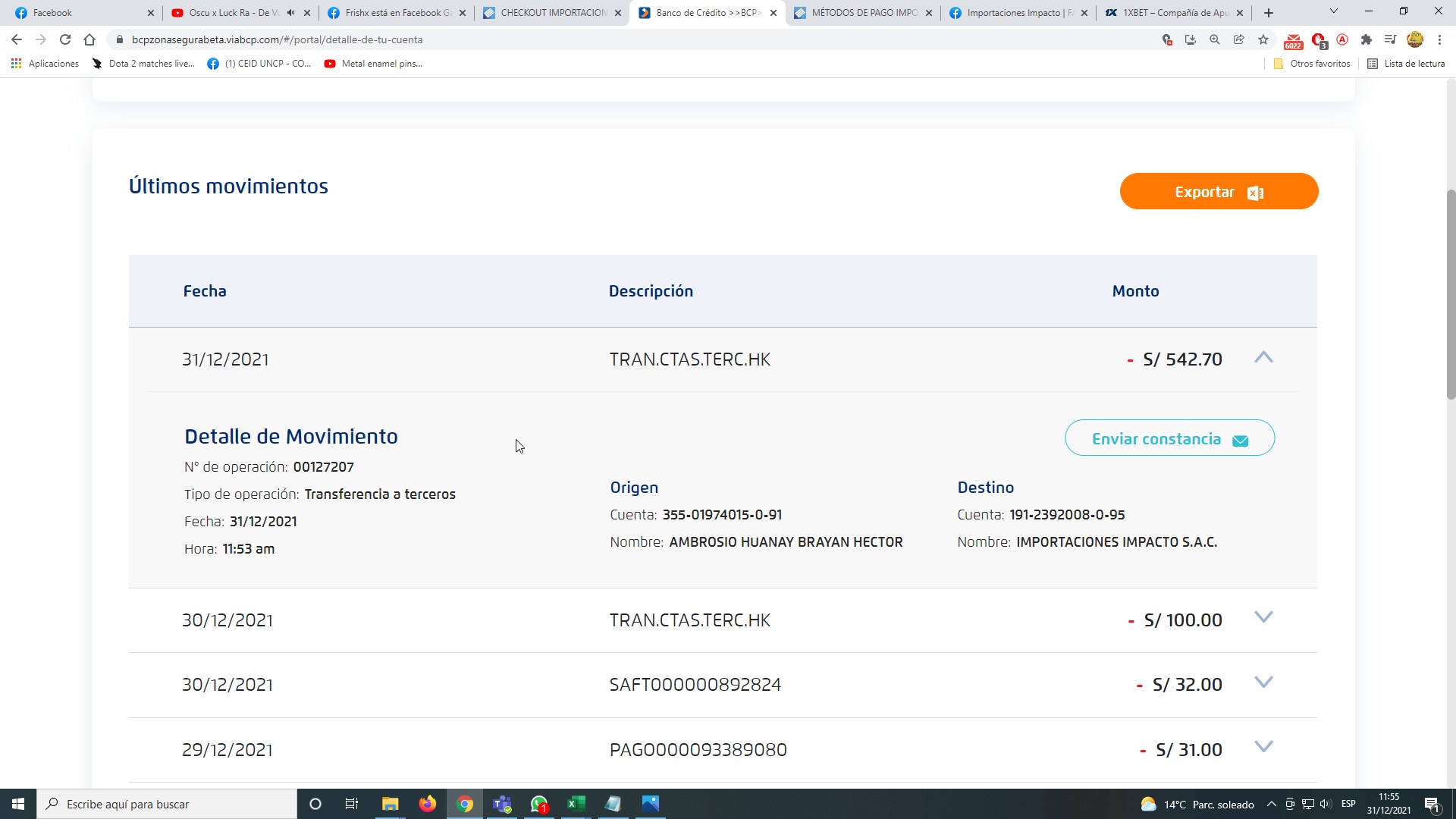This screenshot has width=1456, height=819.
Task: Expand the PAGO000093389080 transaction row
Action: tap(1263, 748)
